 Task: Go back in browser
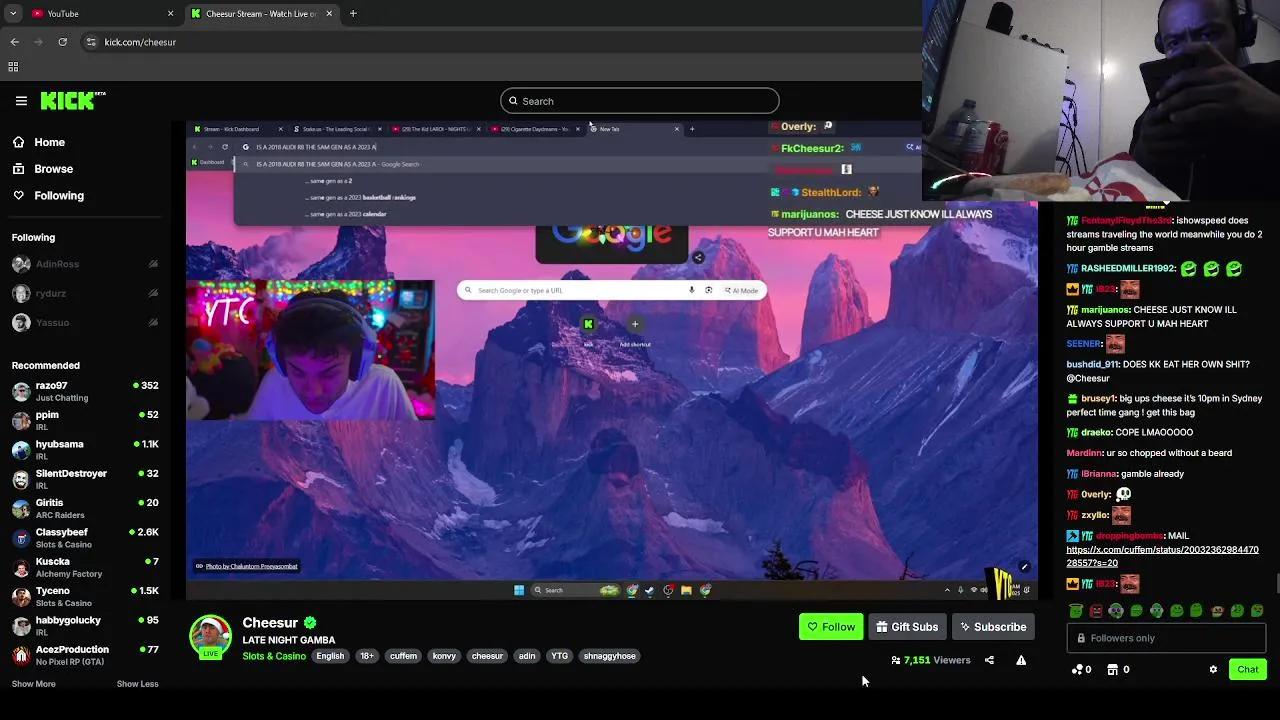pos(15,42)
